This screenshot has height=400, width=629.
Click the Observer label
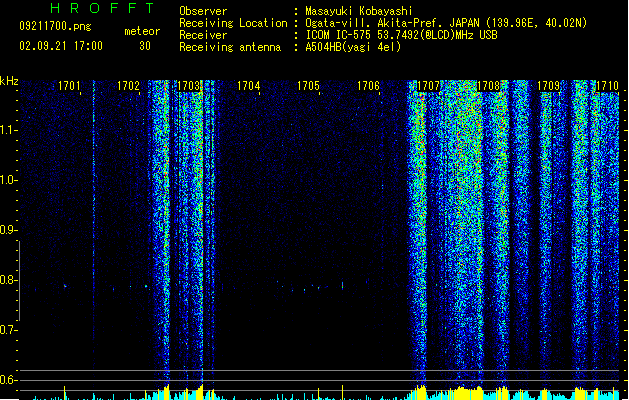pyautogui.click(x=203, y=11)
